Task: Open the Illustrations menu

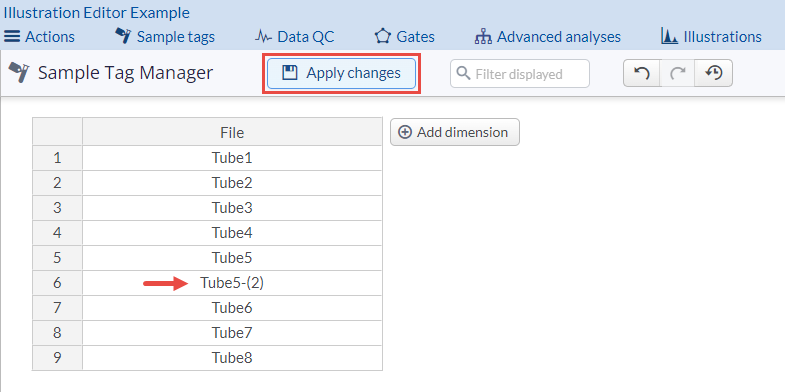Action: pyautogui.click(x=711, y=37)
